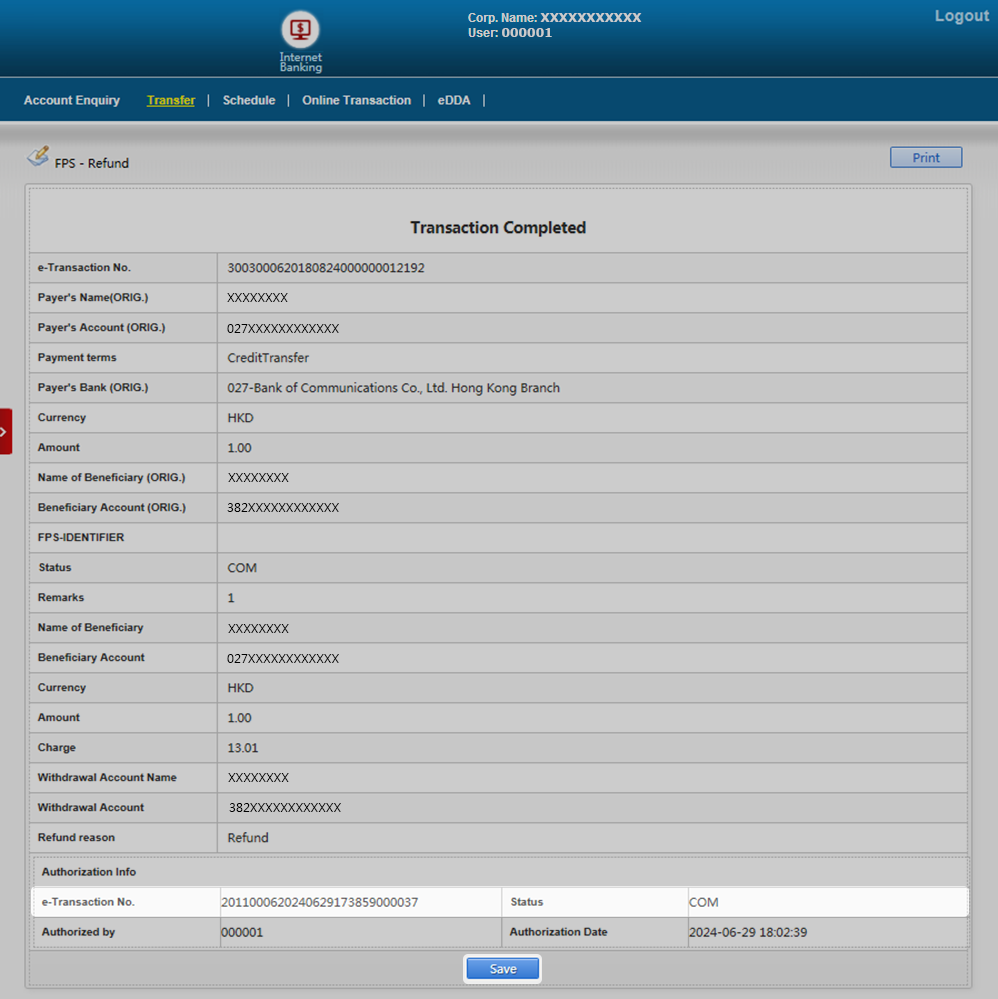
Task: Expand the red side panel arrow
Action: [x=5, y=431]
